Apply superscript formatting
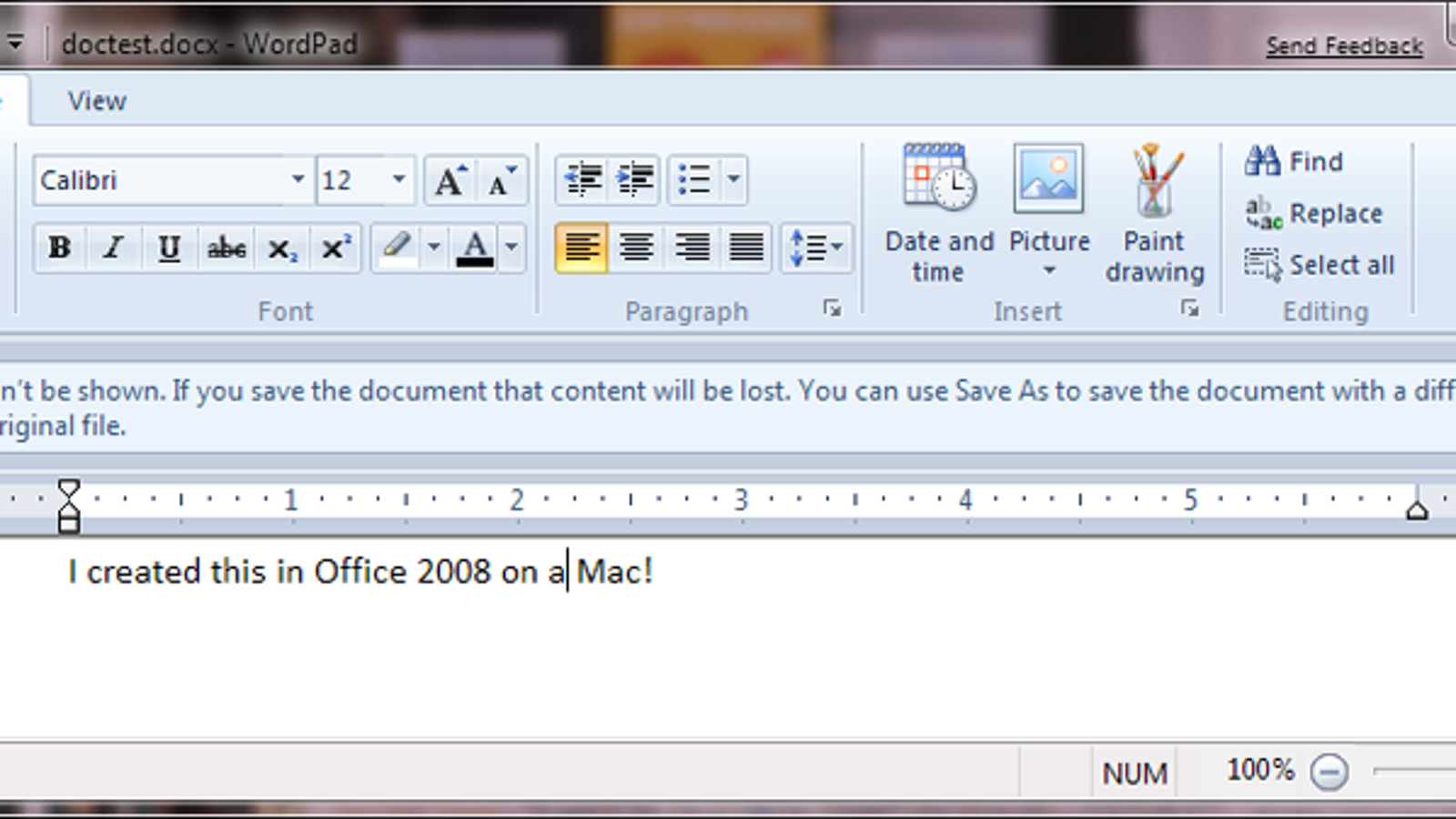This screenshot has width=1456, height=819. pos(335,248)
